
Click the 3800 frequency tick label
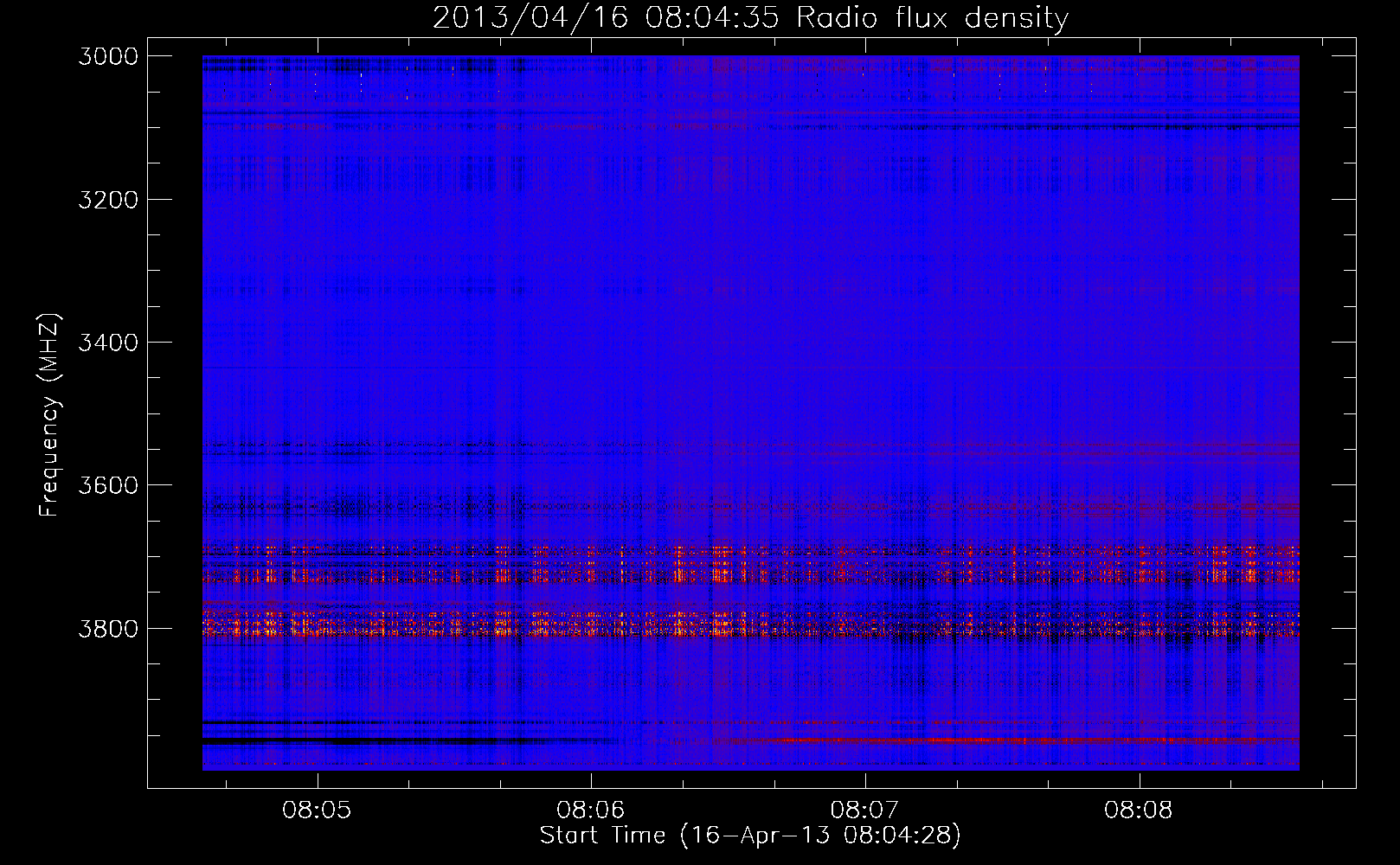[108, 628]
